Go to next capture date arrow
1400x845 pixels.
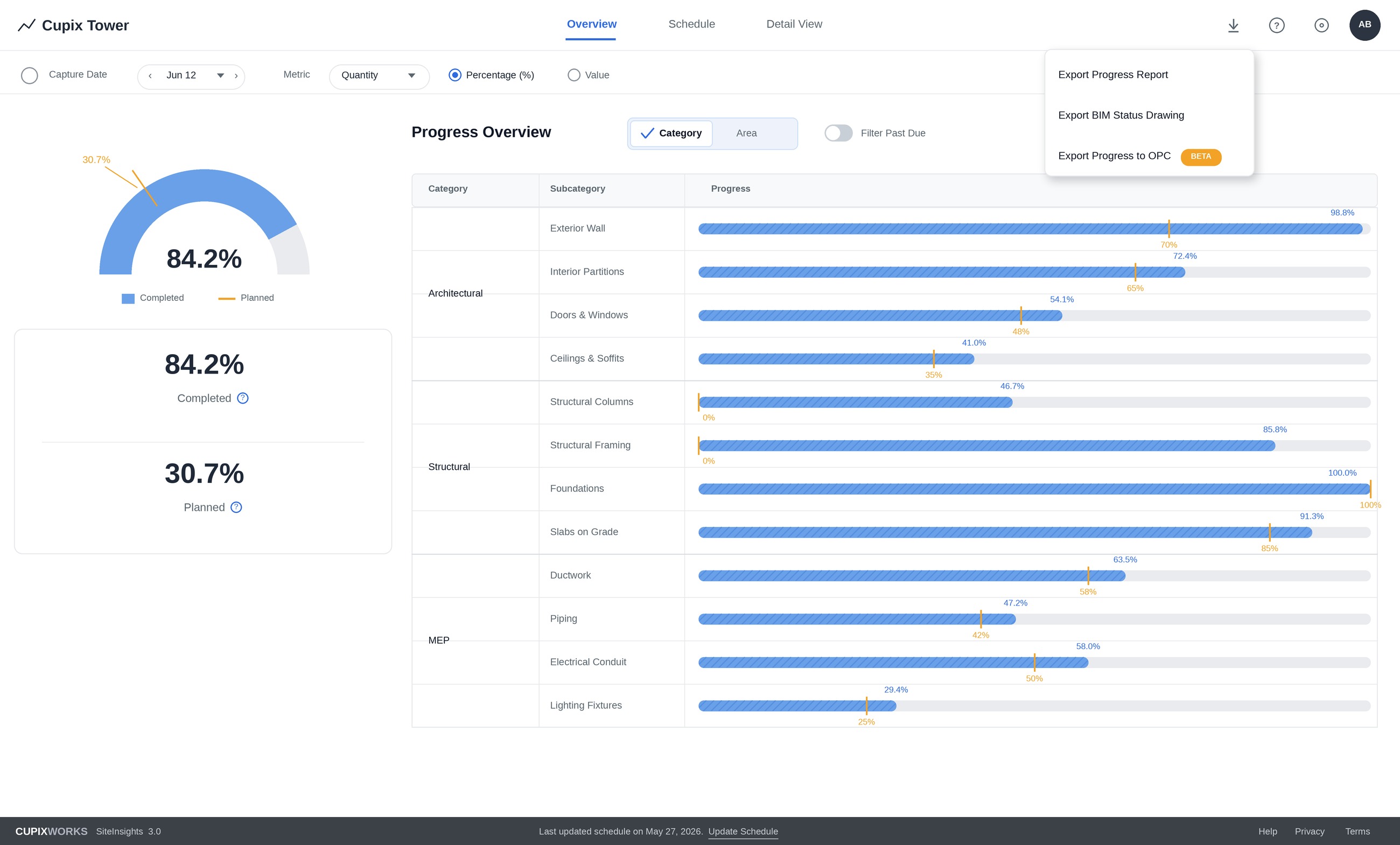236,75
